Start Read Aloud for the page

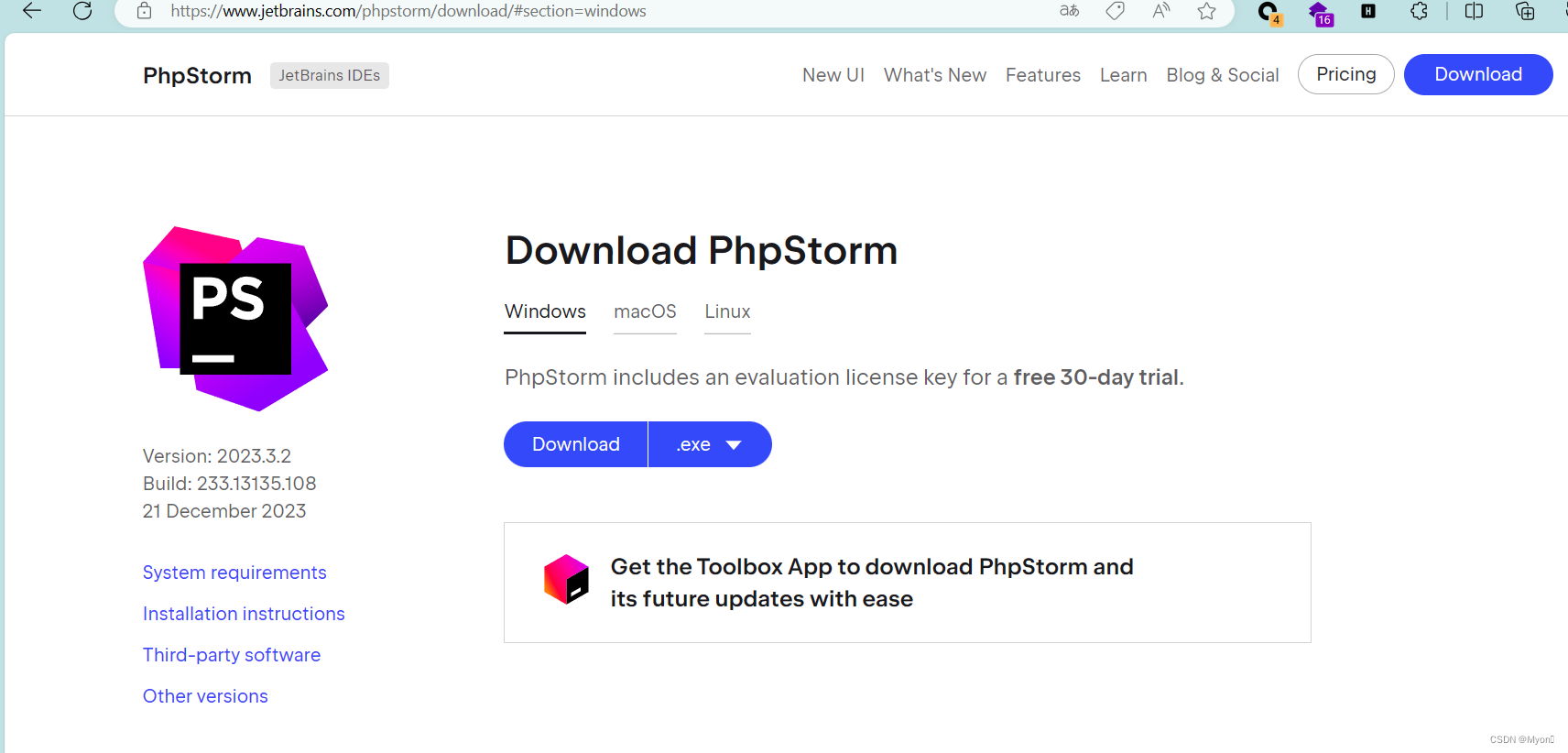[1160, 11]
